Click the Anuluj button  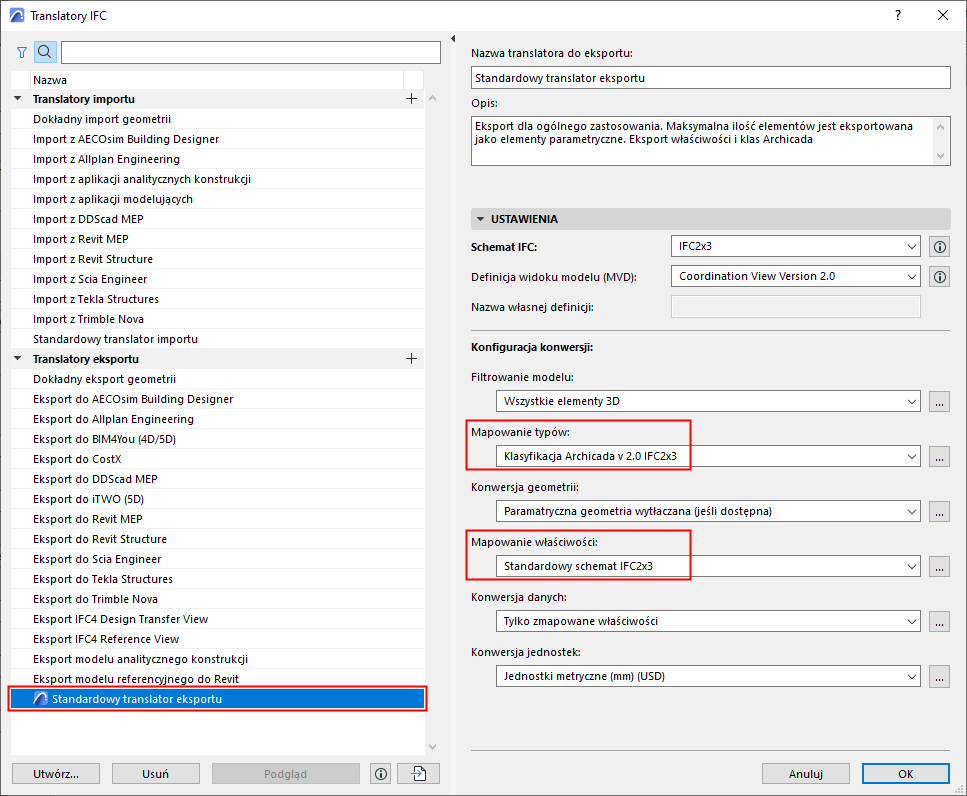pyautogui.click(x=805, y=774)
